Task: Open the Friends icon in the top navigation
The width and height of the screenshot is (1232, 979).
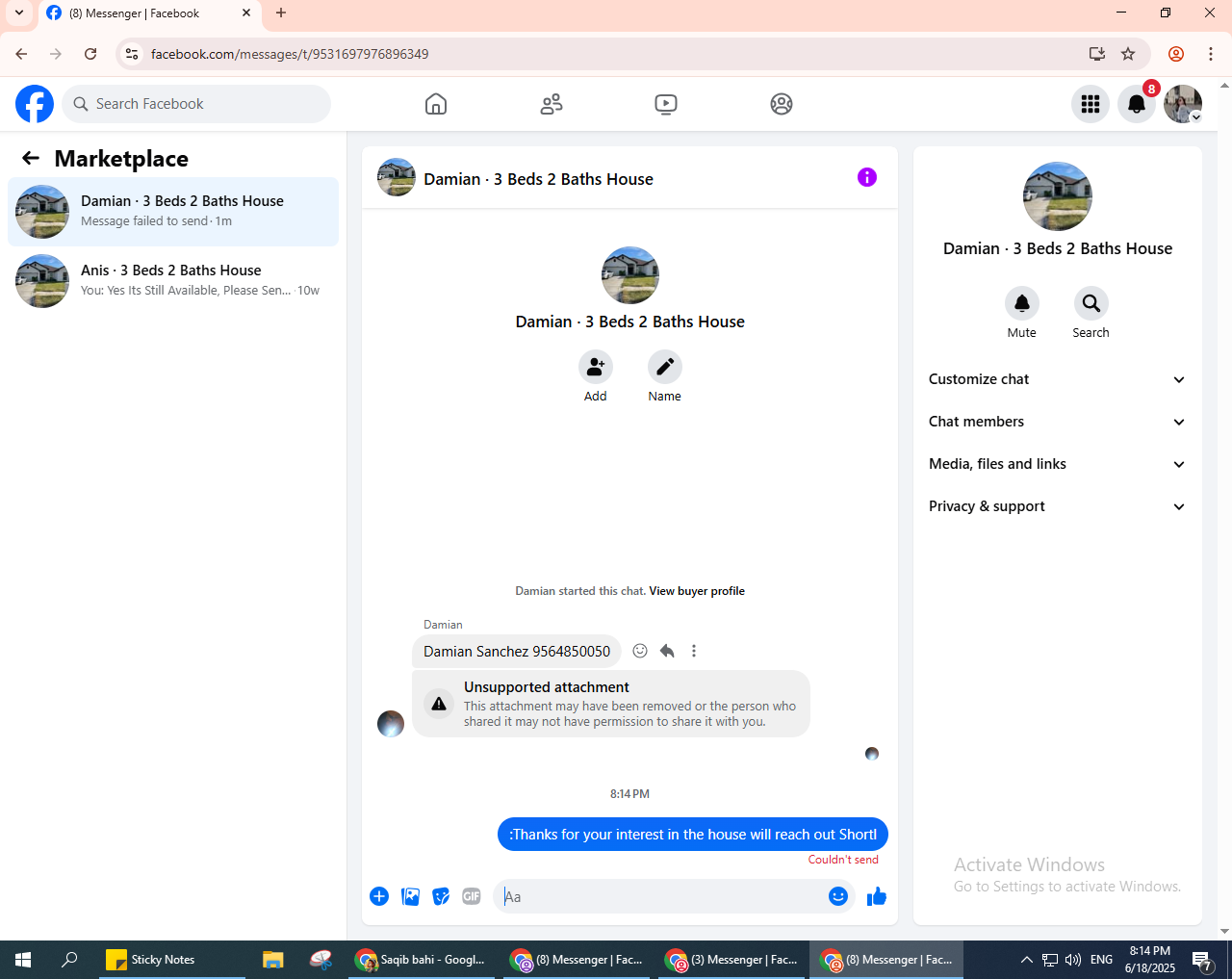Action: pyautogui.click(x=552, y=104)
